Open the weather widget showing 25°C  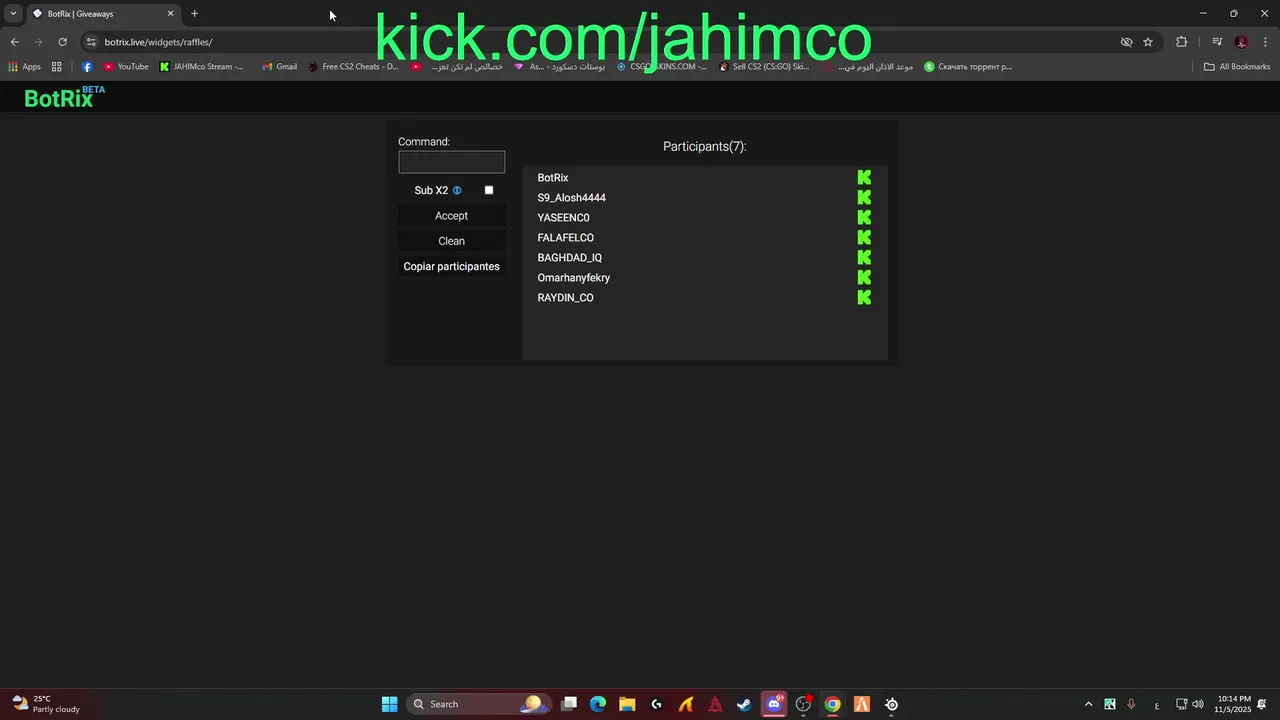(x=46, y=704)
